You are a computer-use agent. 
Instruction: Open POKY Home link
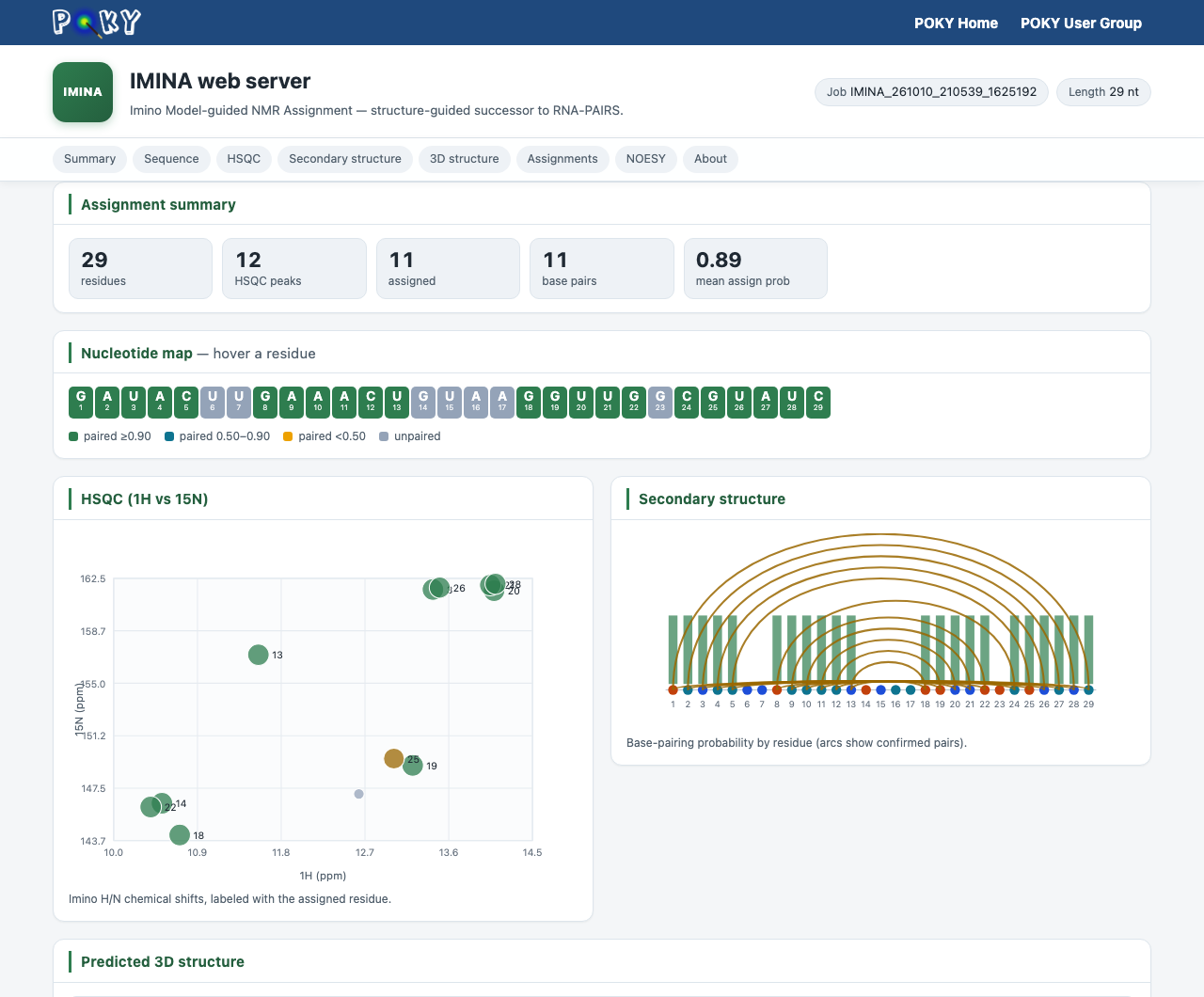coord(956,23)
